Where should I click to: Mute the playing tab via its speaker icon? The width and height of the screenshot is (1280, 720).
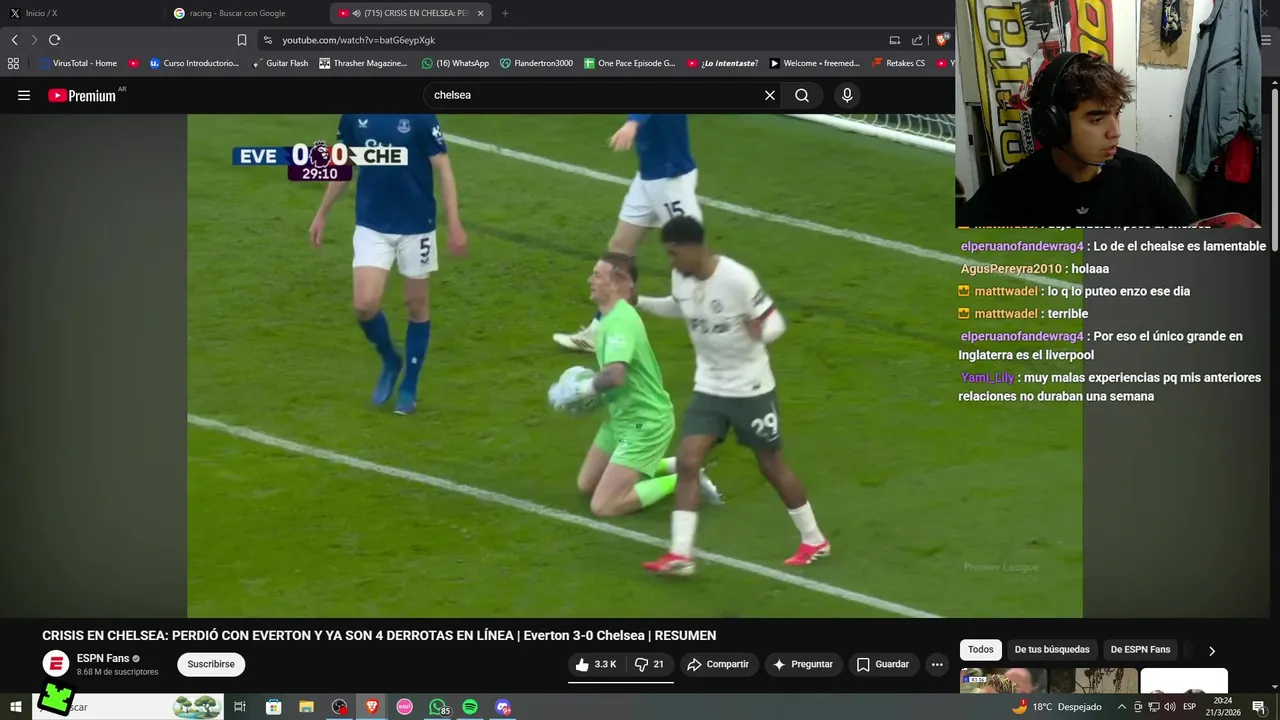coord(357,13)
